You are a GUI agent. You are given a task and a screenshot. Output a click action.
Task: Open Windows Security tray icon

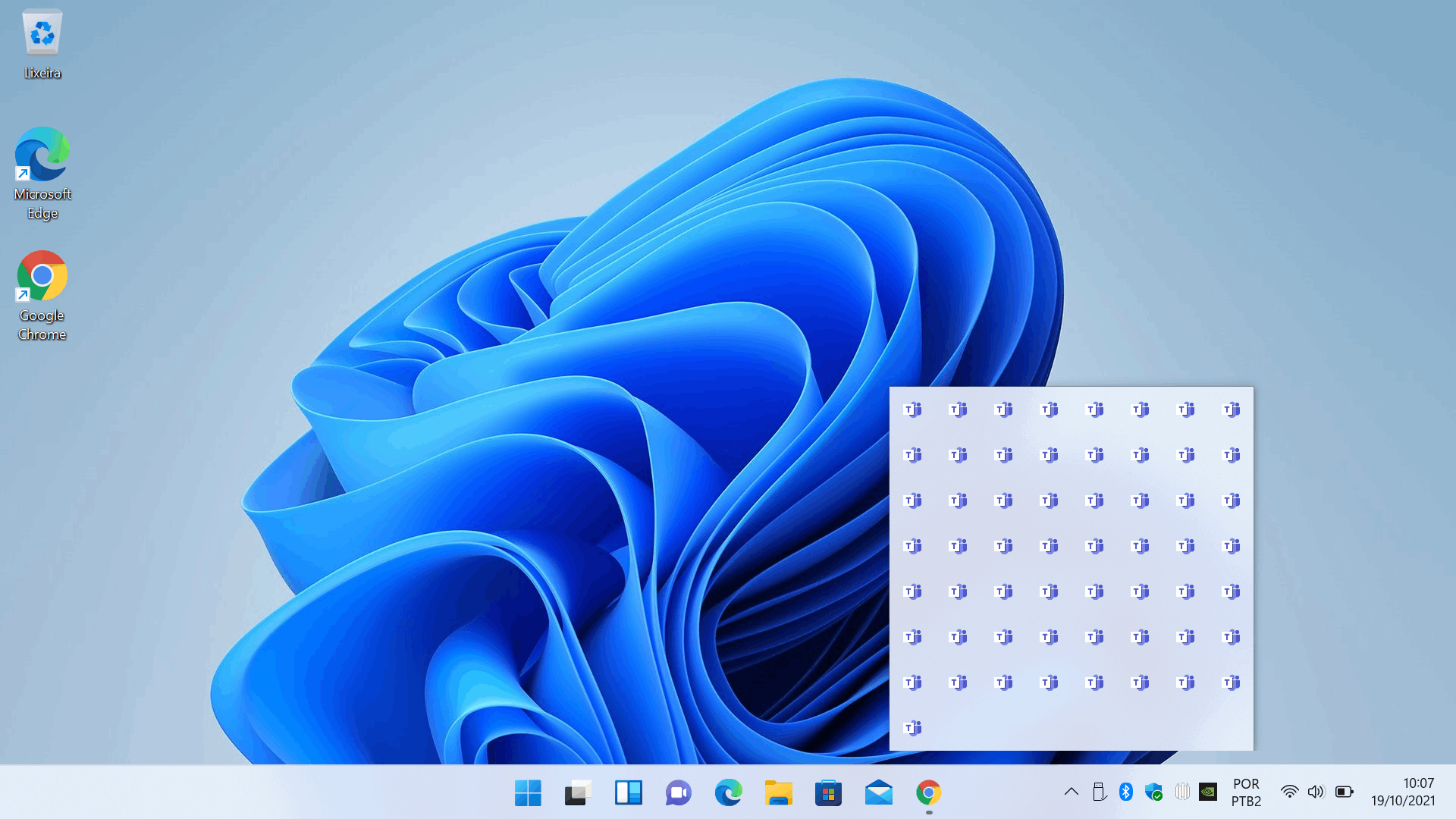[1153, 792]
